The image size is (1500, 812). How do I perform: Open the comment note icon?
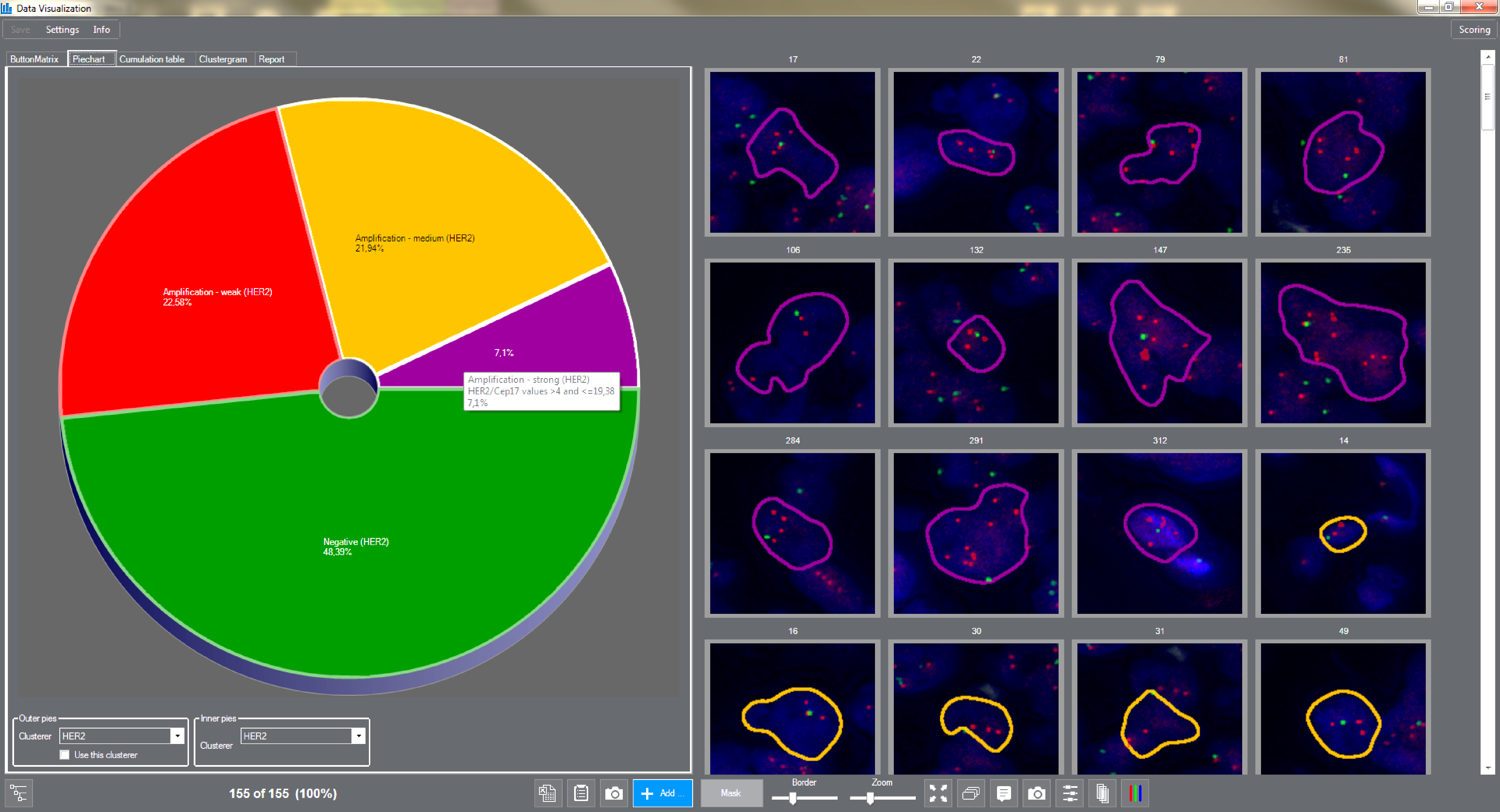1003,793
